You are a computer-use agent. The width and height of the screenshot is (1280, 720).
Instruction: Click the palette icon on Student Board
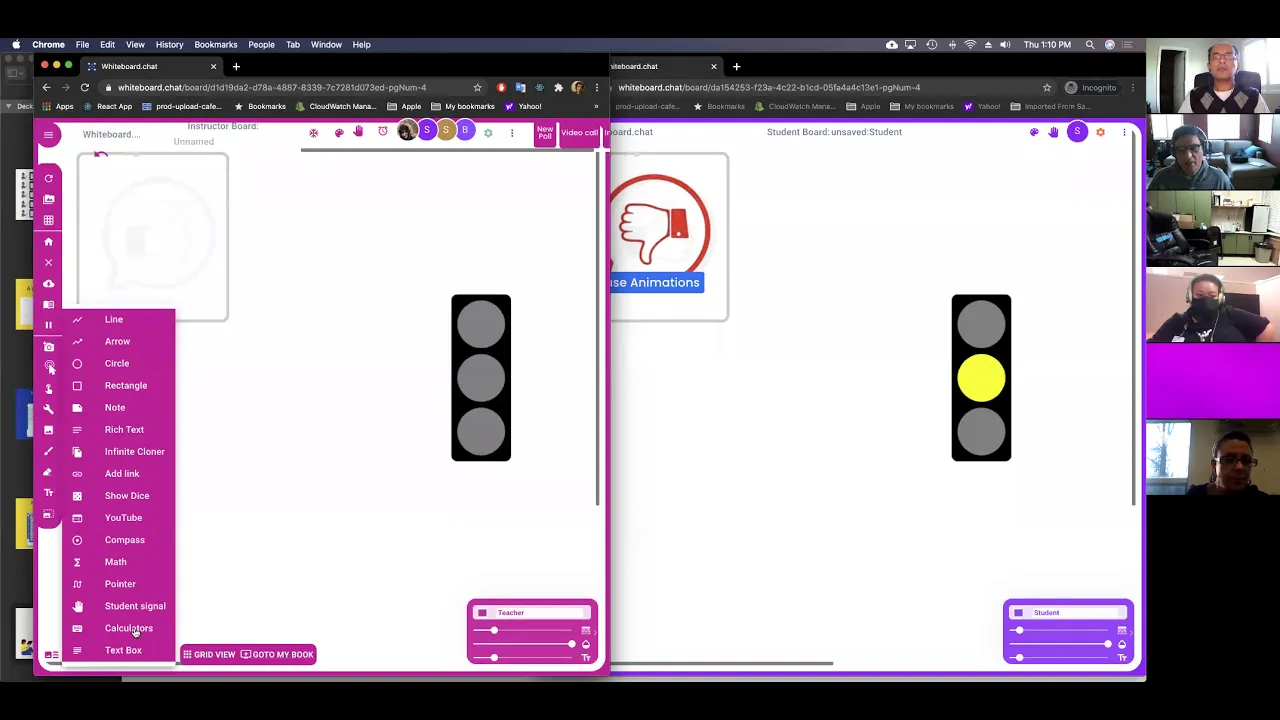pyautogui.click(x=1034, y=132)
